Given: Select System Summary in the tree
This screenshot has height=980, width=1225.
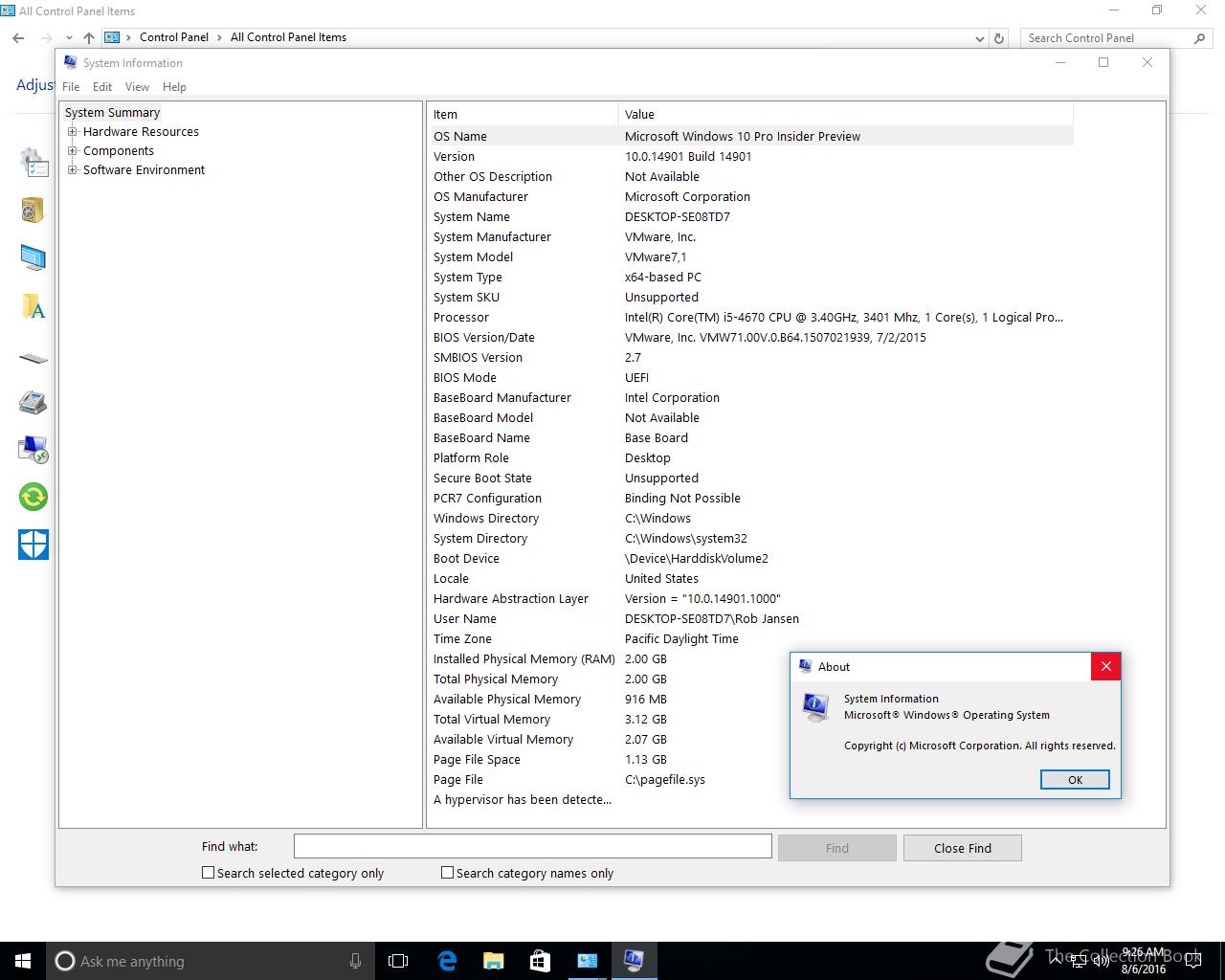Looking at the screenshot, I should pyautogui.click(x=112, y=113).
